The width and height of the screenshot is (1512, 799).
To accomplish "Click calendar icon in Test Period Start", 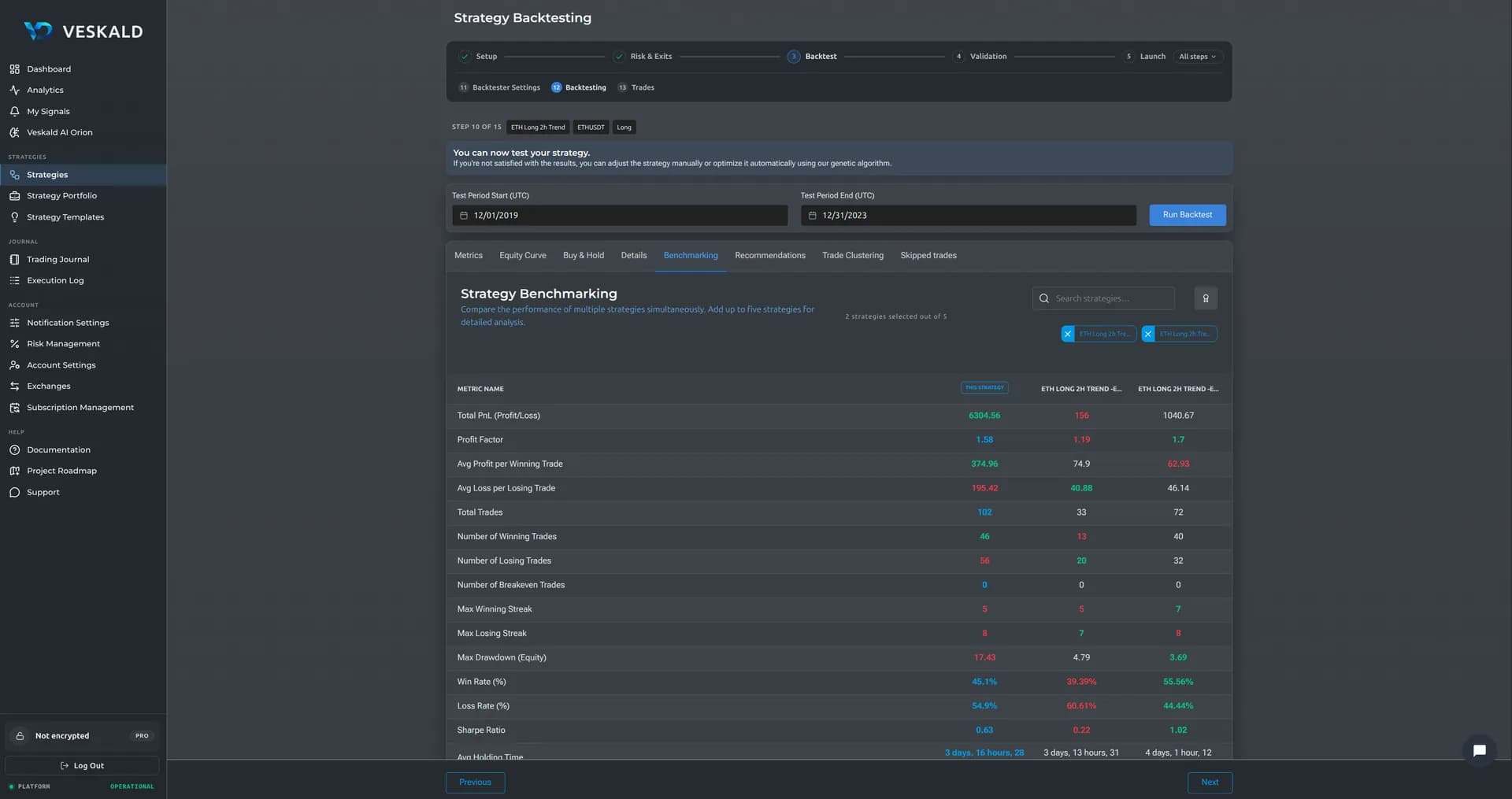I will pos(463,216).
